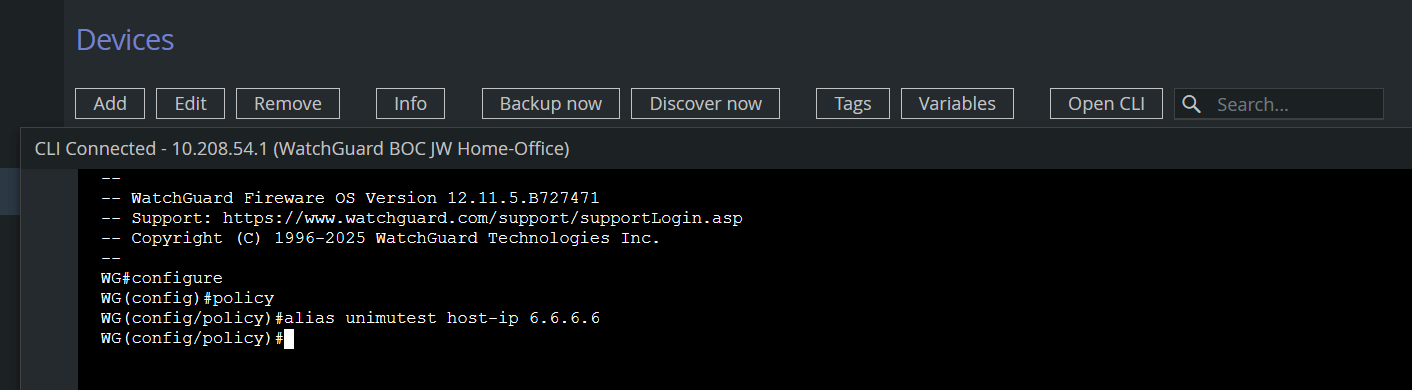Click the watchguard.com support URL line
Screen dimensions: 1412x390
[x=422, y=218]
